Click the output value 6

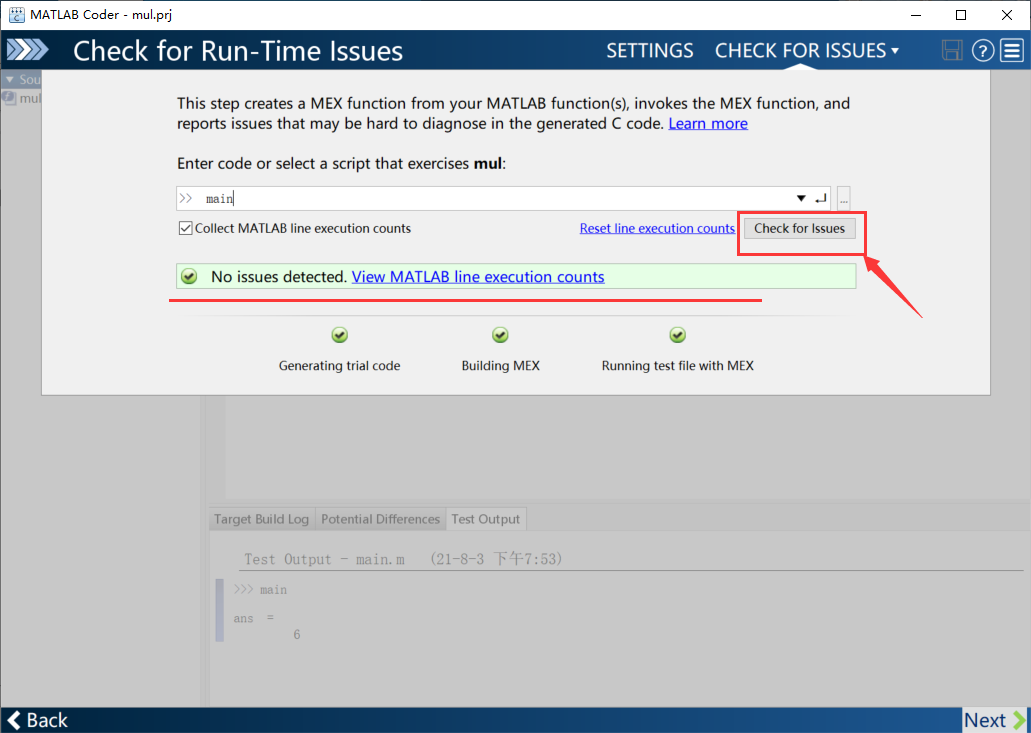tap(297, 634)
